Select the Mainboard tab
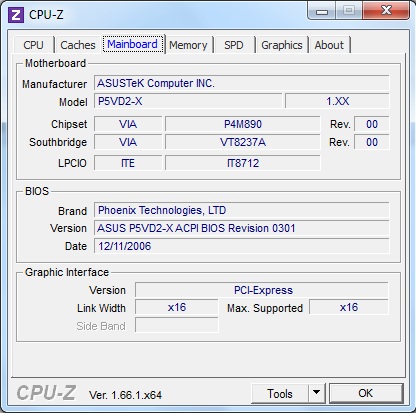The width and height of the screenshot is (416, 413). click(133, 44)
